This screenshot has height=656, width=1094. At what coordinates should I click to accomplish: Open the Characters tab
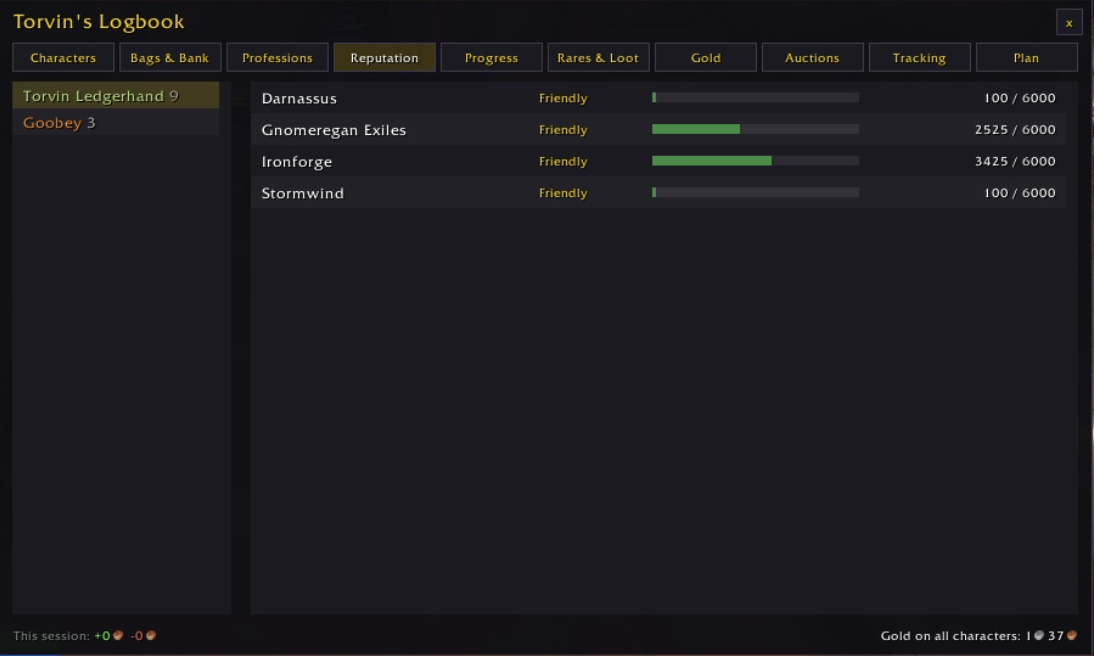[x=63, y=58]
